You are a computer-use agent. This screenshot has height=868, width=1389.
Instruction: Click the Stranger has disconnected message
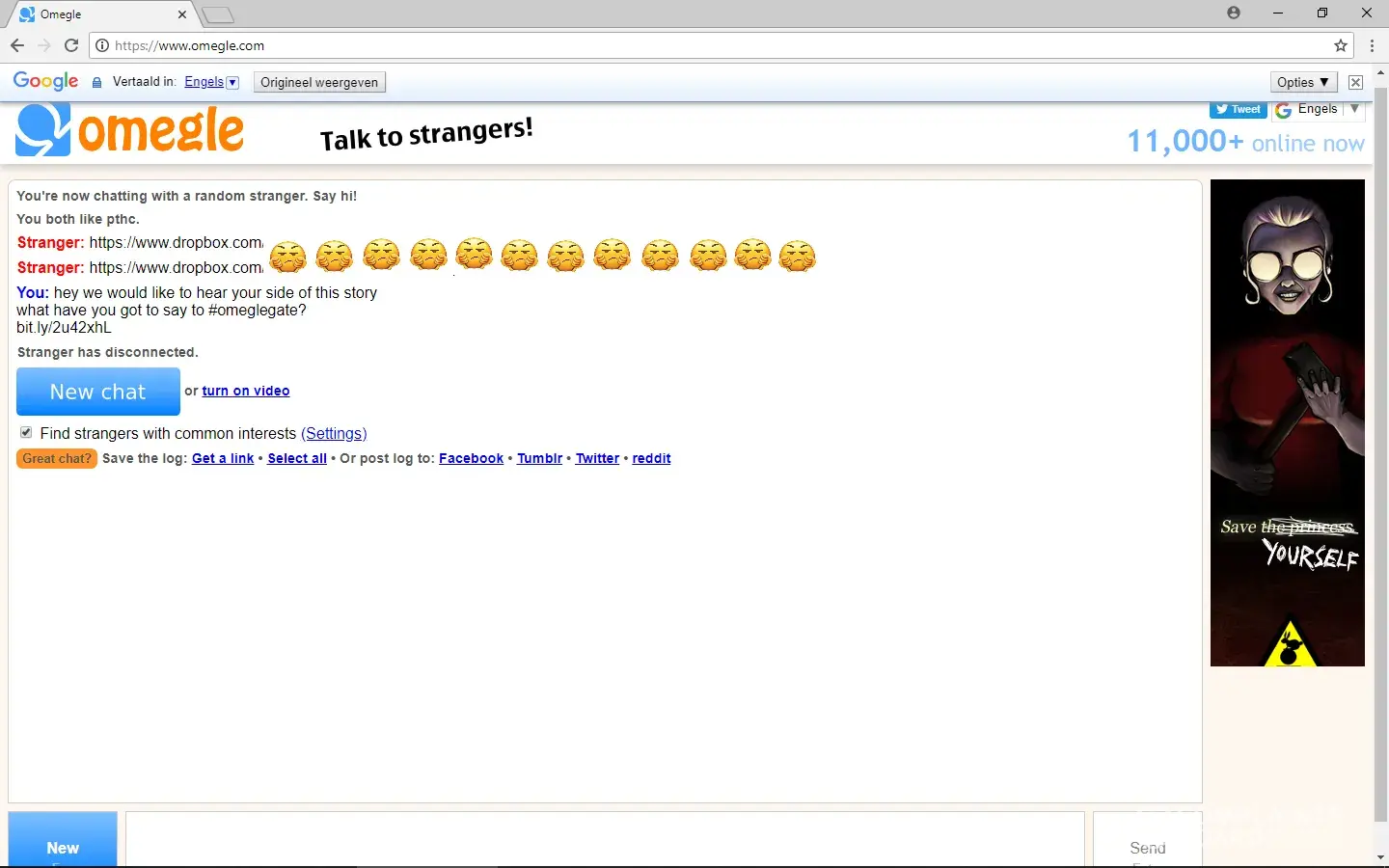point(108,352)
